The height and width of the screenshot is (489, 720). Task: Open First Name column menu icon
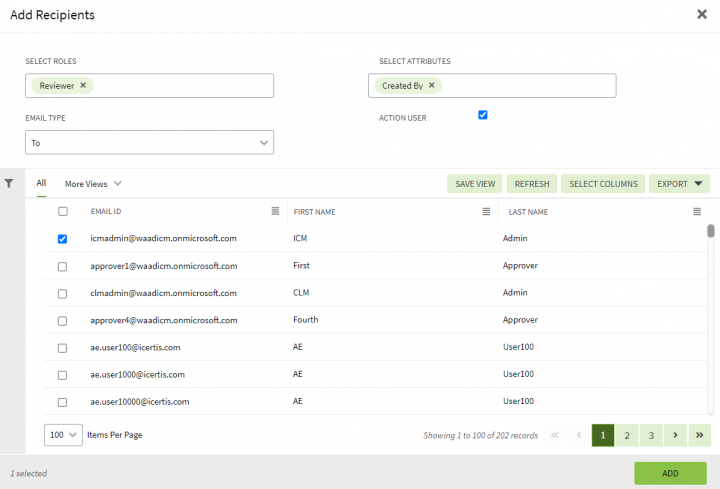coord(486,212)
